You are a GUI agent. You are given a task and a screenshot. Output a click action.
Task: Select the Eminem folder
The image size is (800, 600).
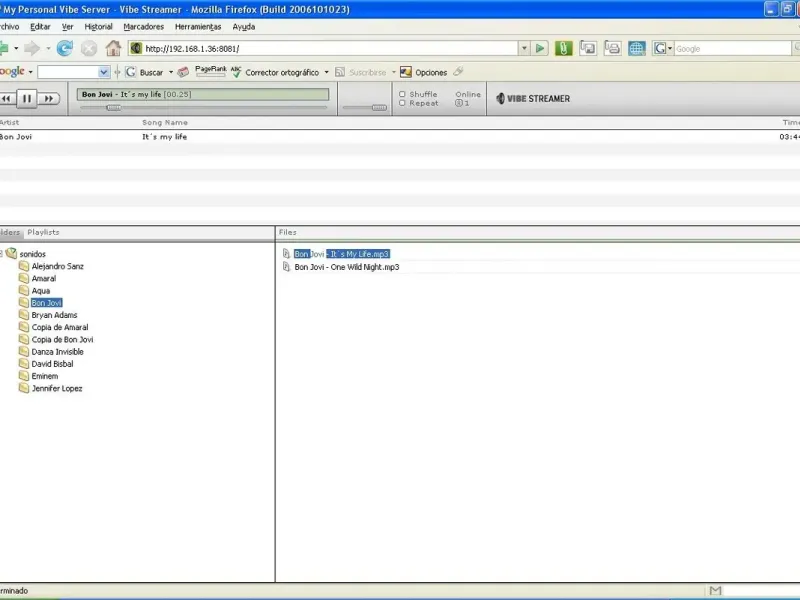click(44, 377)
